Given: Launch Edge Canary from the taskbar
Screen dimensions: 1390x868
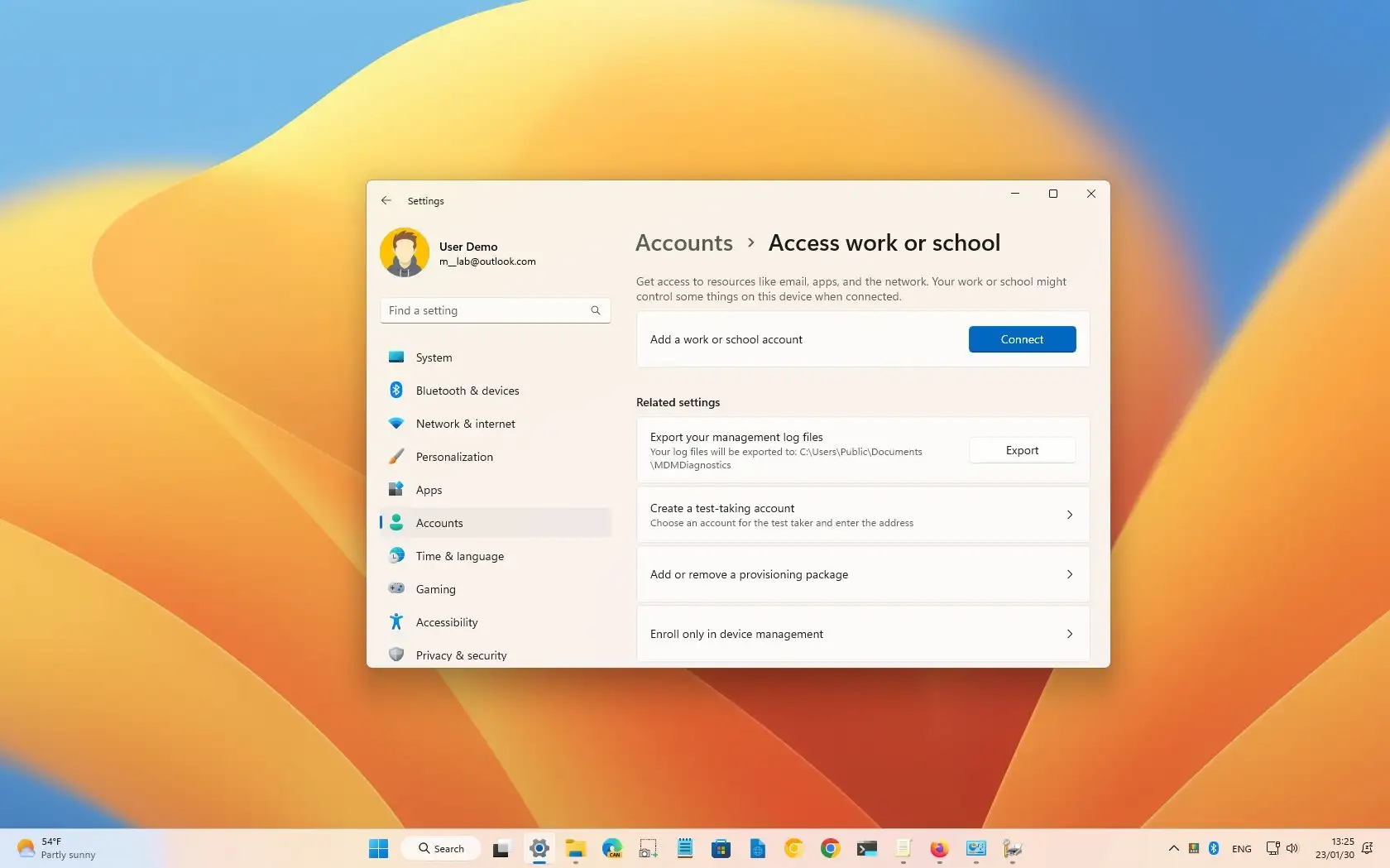Looking at the screenshot, I should tap(612, 848).
